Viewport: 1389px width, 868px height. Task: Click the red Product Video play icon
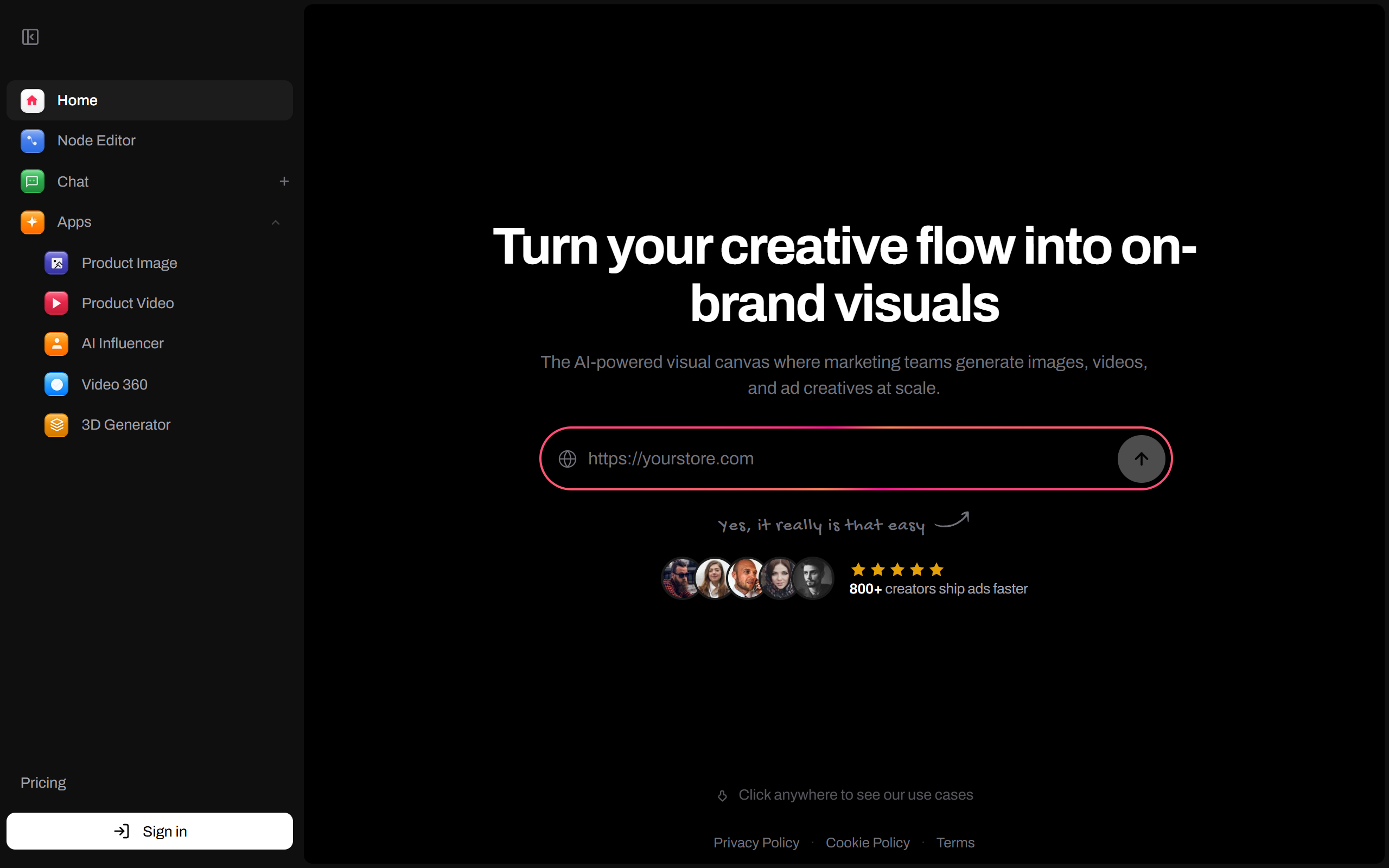point(57,303)
